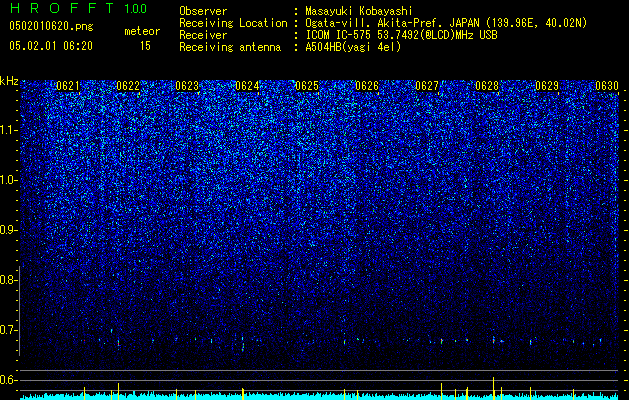The image size is (629, 400).
Task: Click the 'Receiving antenna' label
Action: [230, 47]
